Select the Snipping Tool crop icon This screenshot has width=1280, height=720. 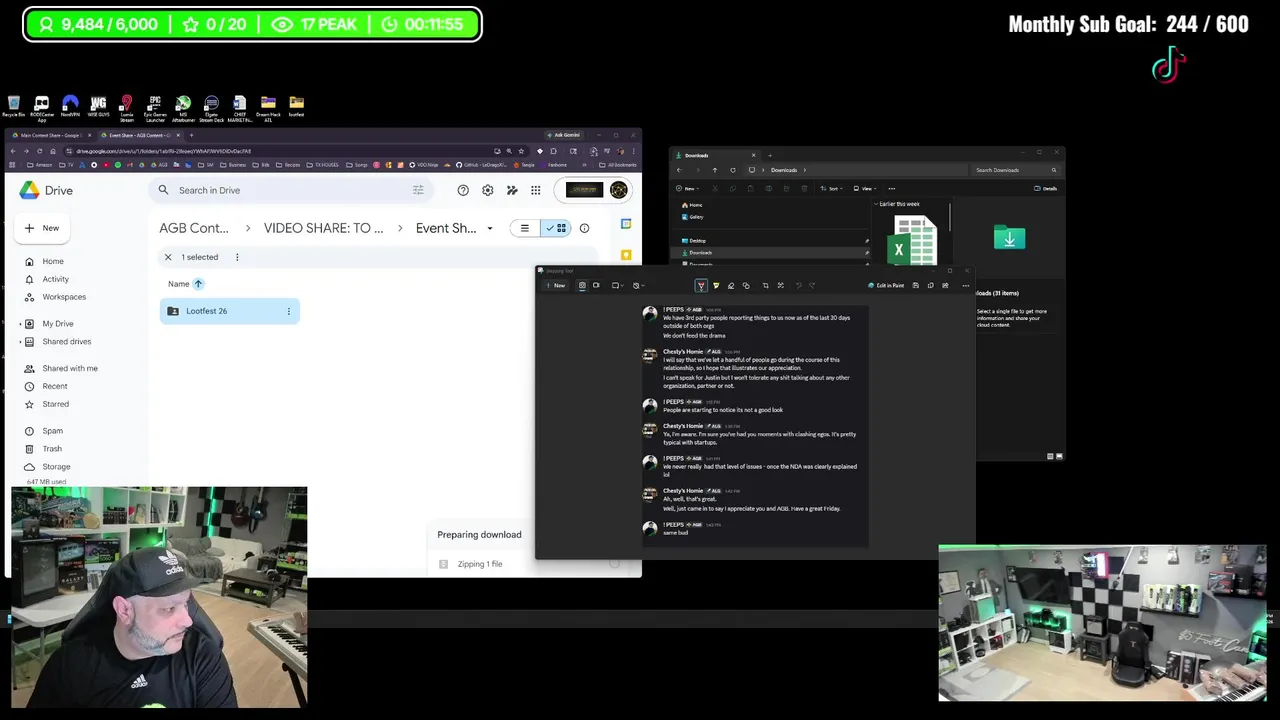coord(765,285)
